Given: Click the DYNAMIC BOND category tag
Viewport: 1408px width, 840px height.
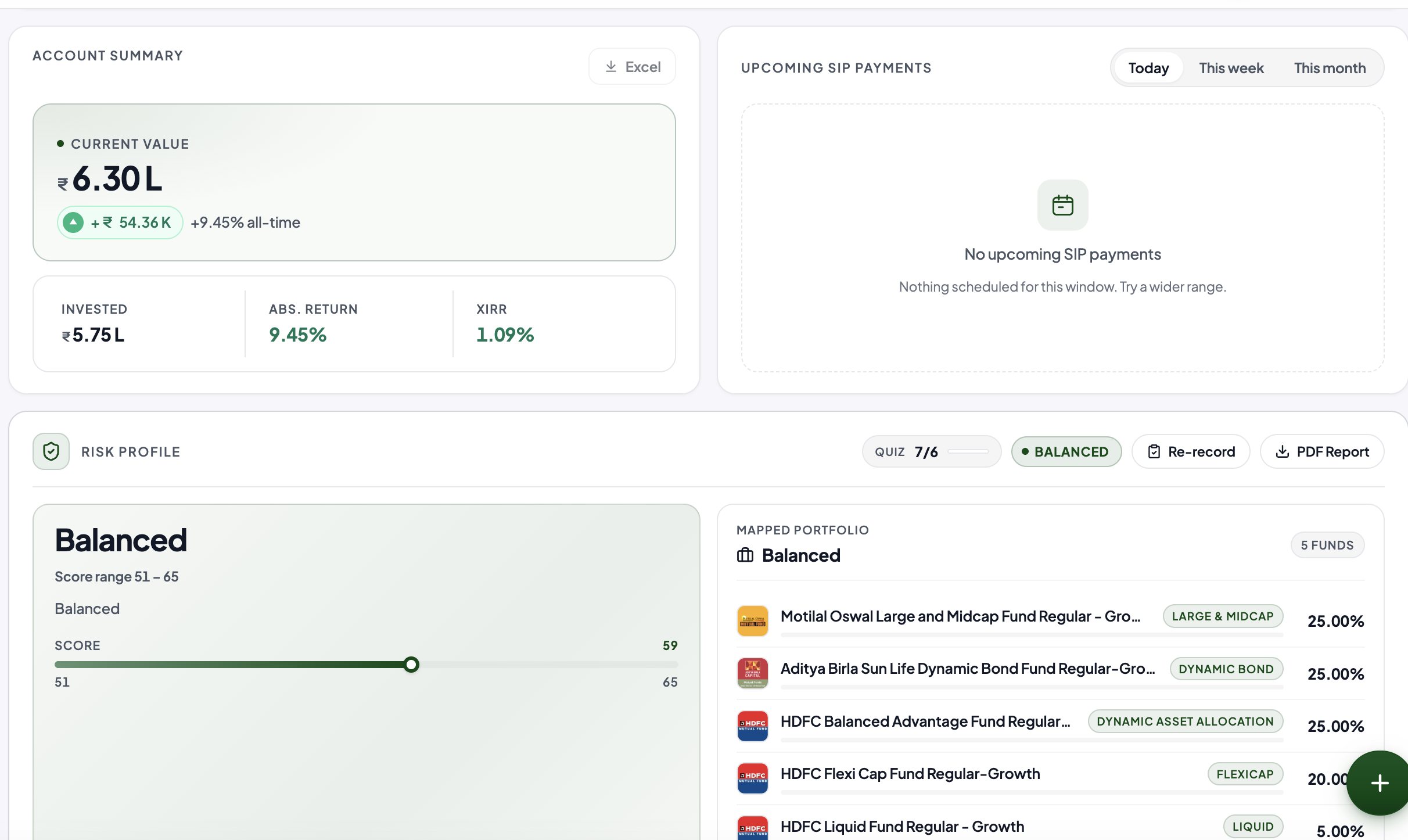Looking at the screenshot, I should 1226,669.
